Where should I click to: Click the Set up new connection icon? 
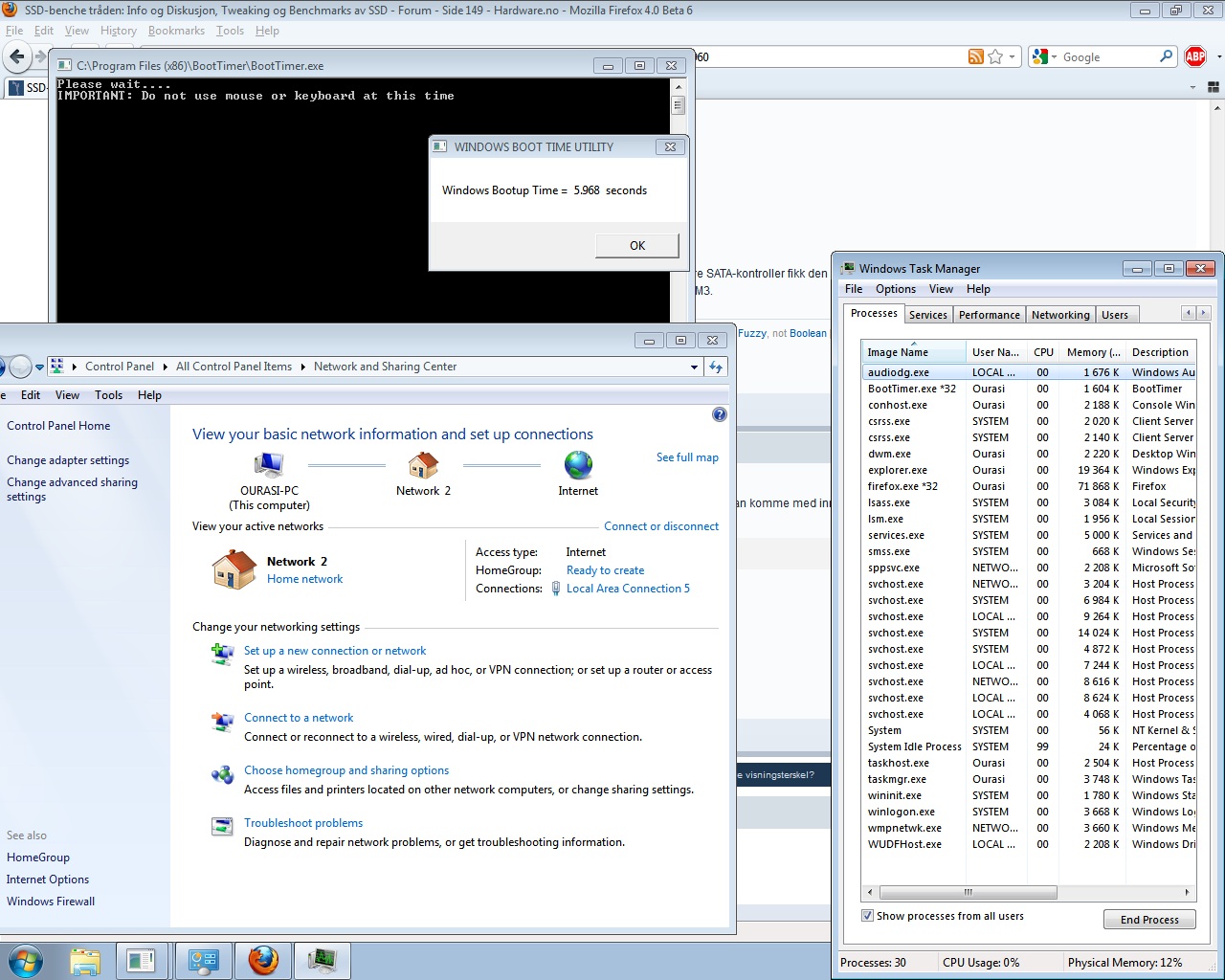222,655
